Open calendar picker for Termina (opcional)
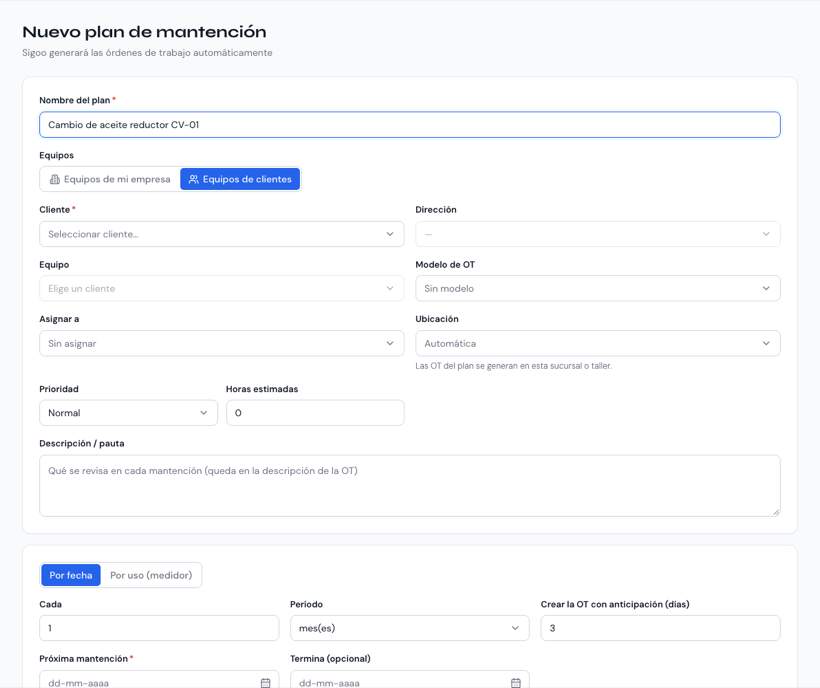 tap(516, 683)
